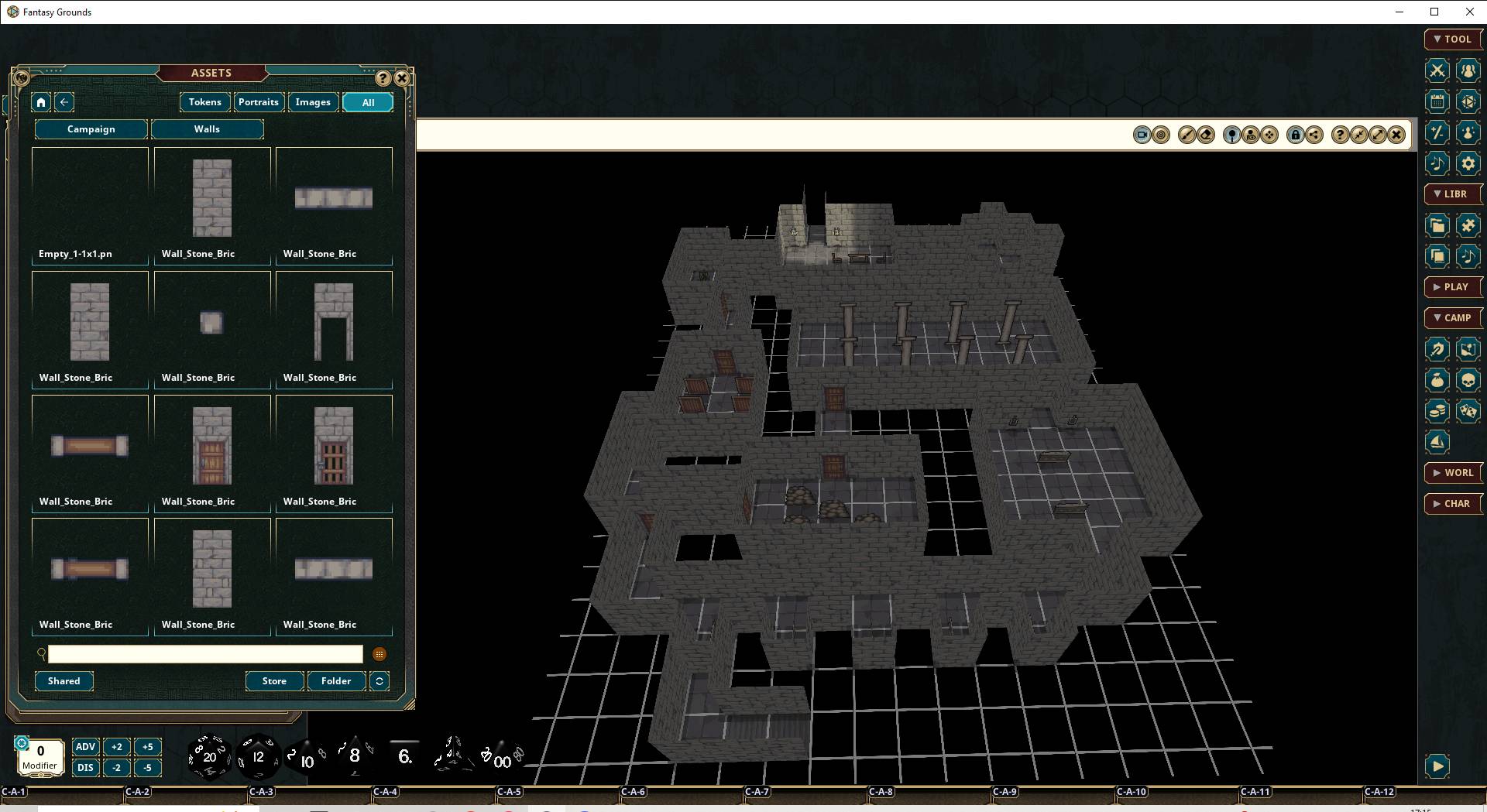Screen dimensions: 1487x812
Task: Select the C-A-9 hotkey slot
Action: coord(1053,792)
